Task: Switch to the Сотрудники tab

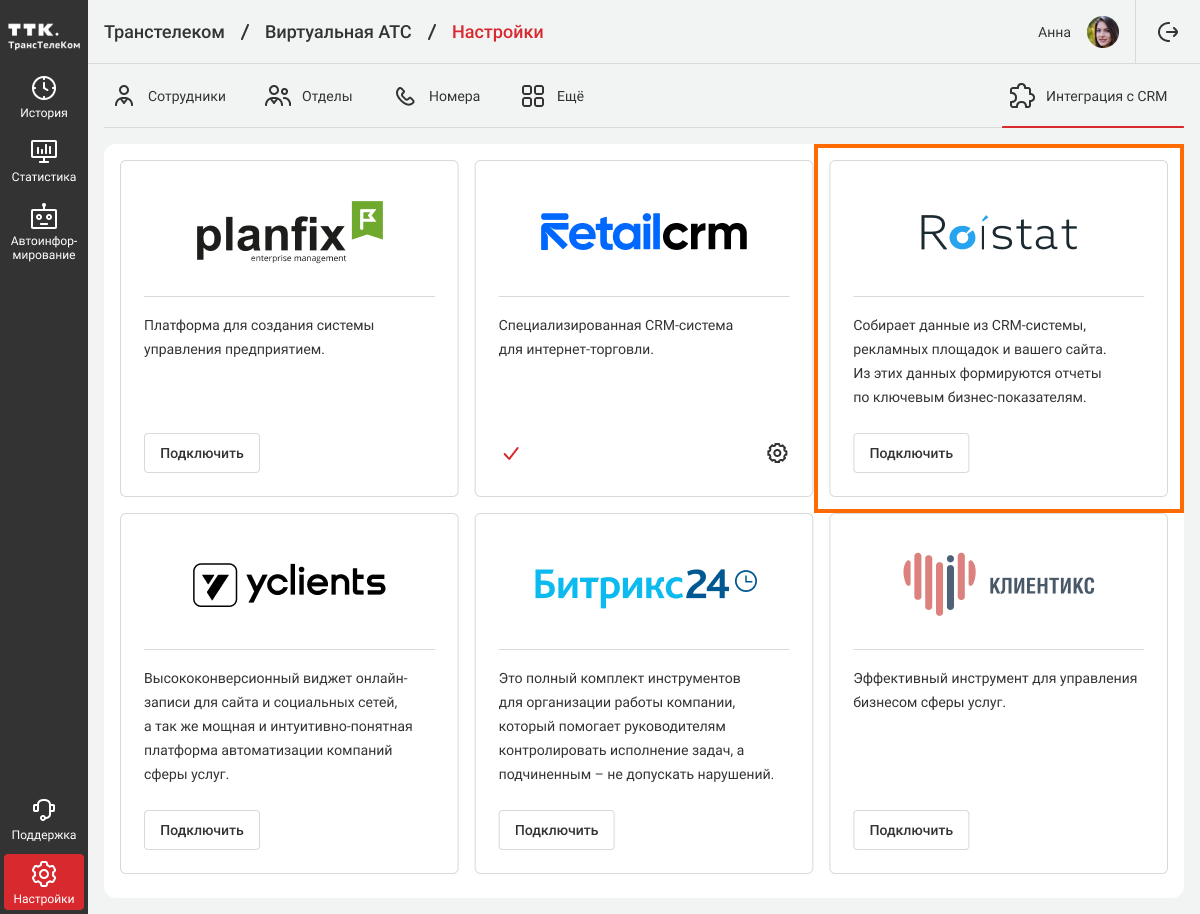Action: pos(169,96)
